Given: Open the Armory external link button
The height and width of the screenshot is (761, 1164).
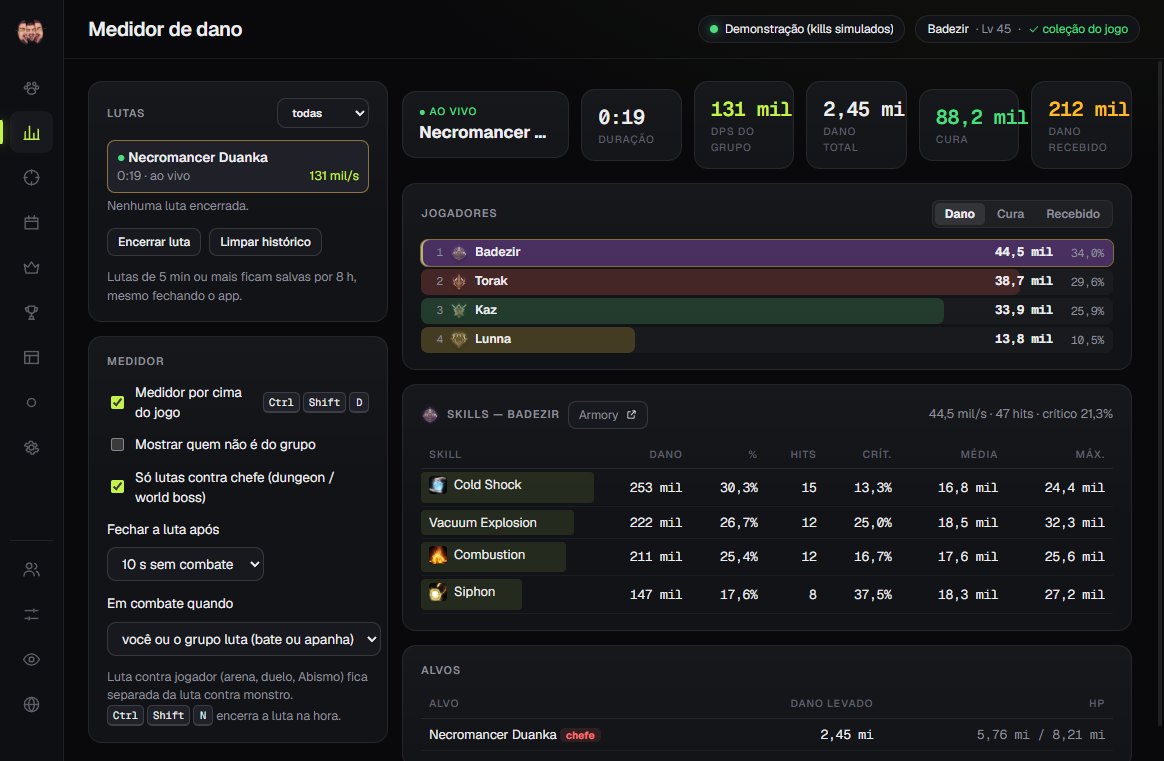Looking at the screenshot, I should point(607,415).
